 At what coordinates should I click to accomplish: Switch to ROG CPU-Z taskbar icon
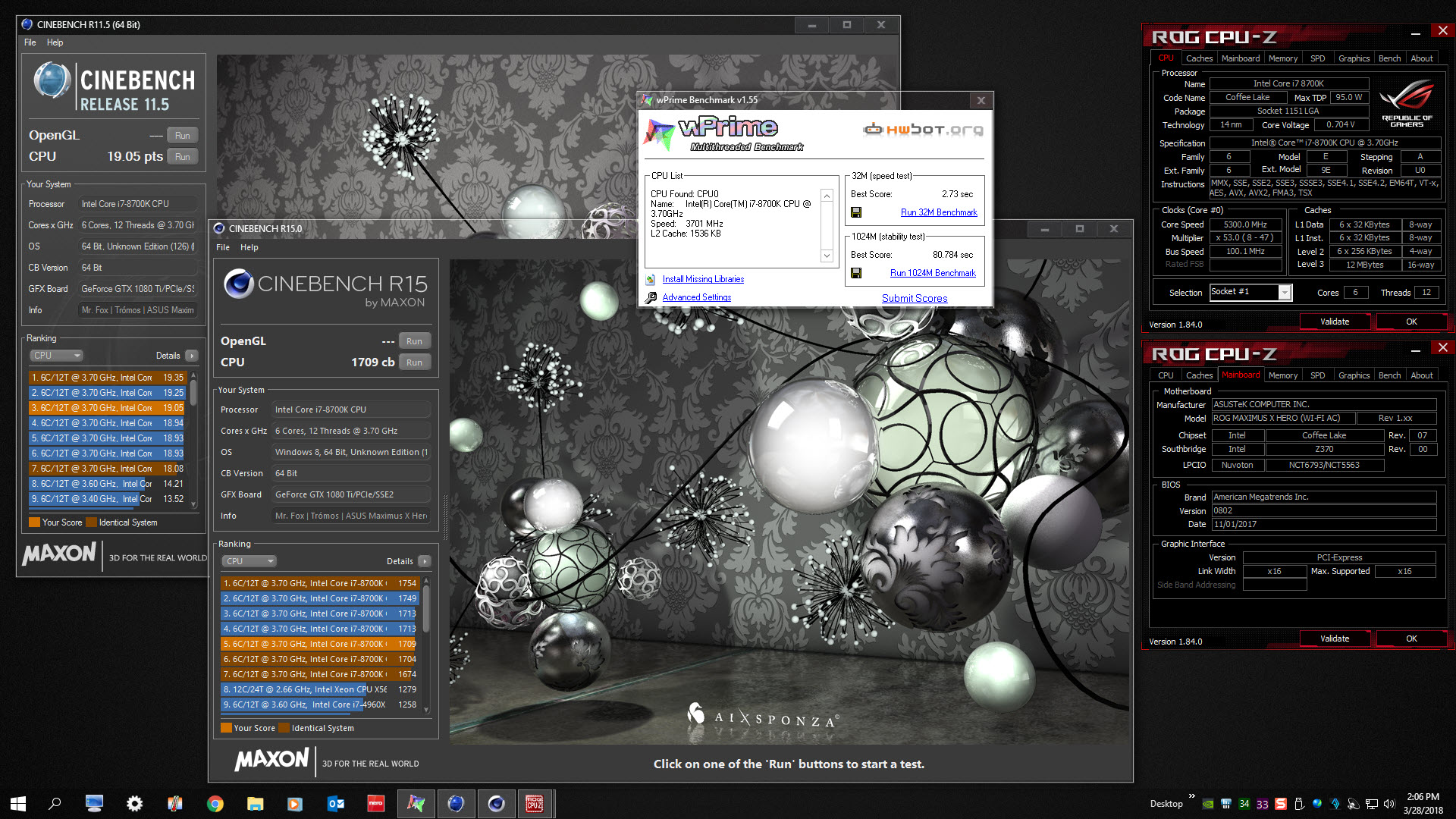point(535,804)
